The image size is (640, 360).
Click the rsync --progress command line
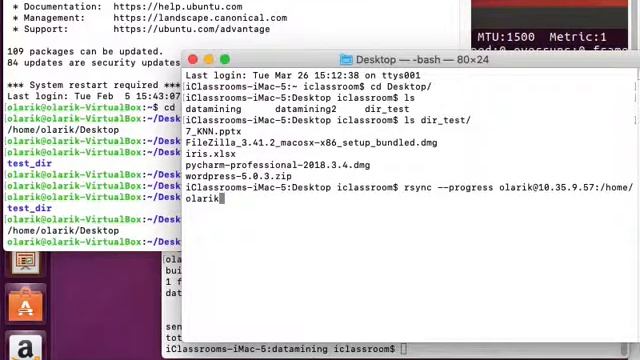coord(409,193)
